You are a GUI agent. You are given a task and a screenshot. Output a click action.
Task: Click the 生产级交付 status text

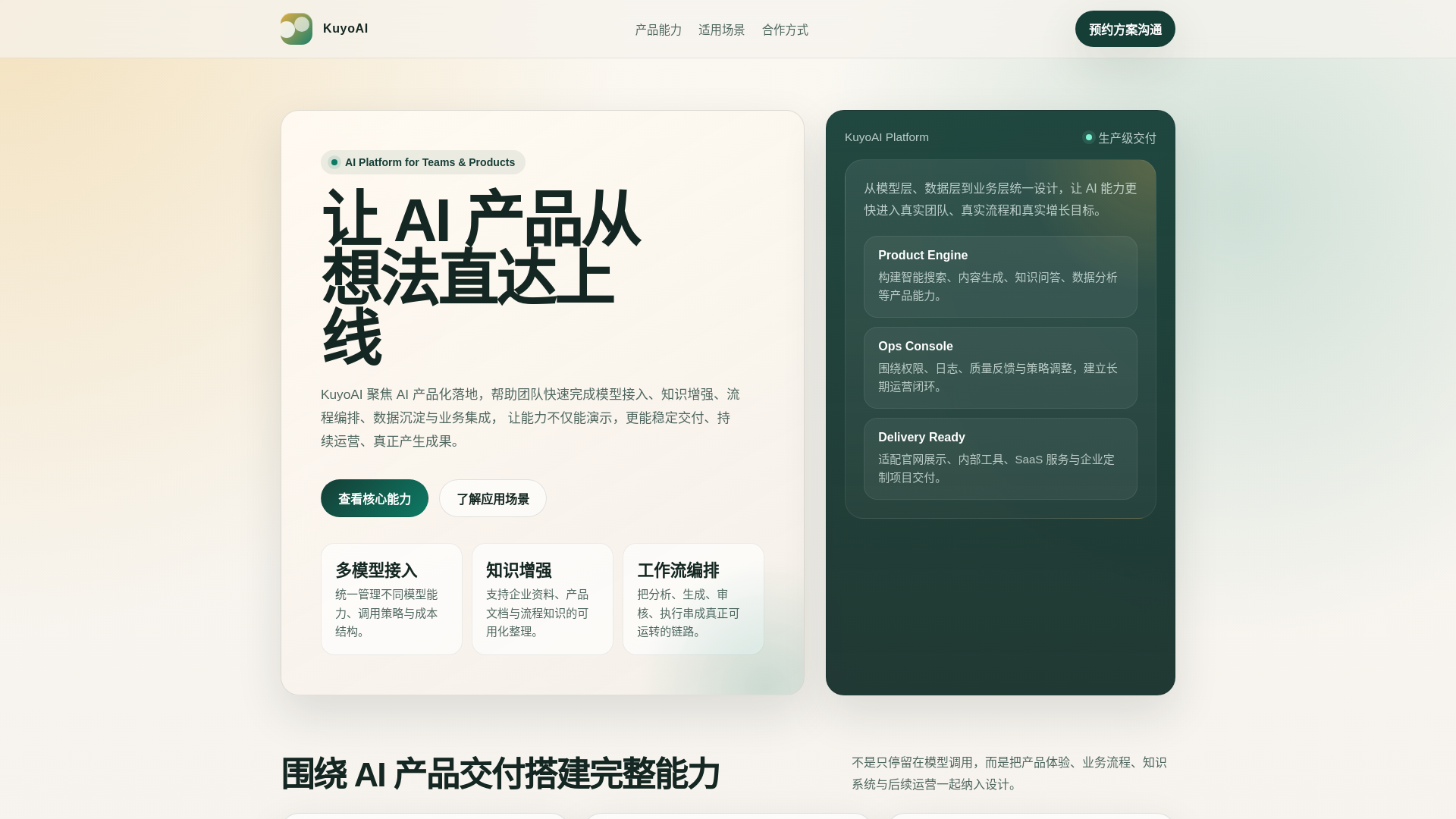[1127, 138]
